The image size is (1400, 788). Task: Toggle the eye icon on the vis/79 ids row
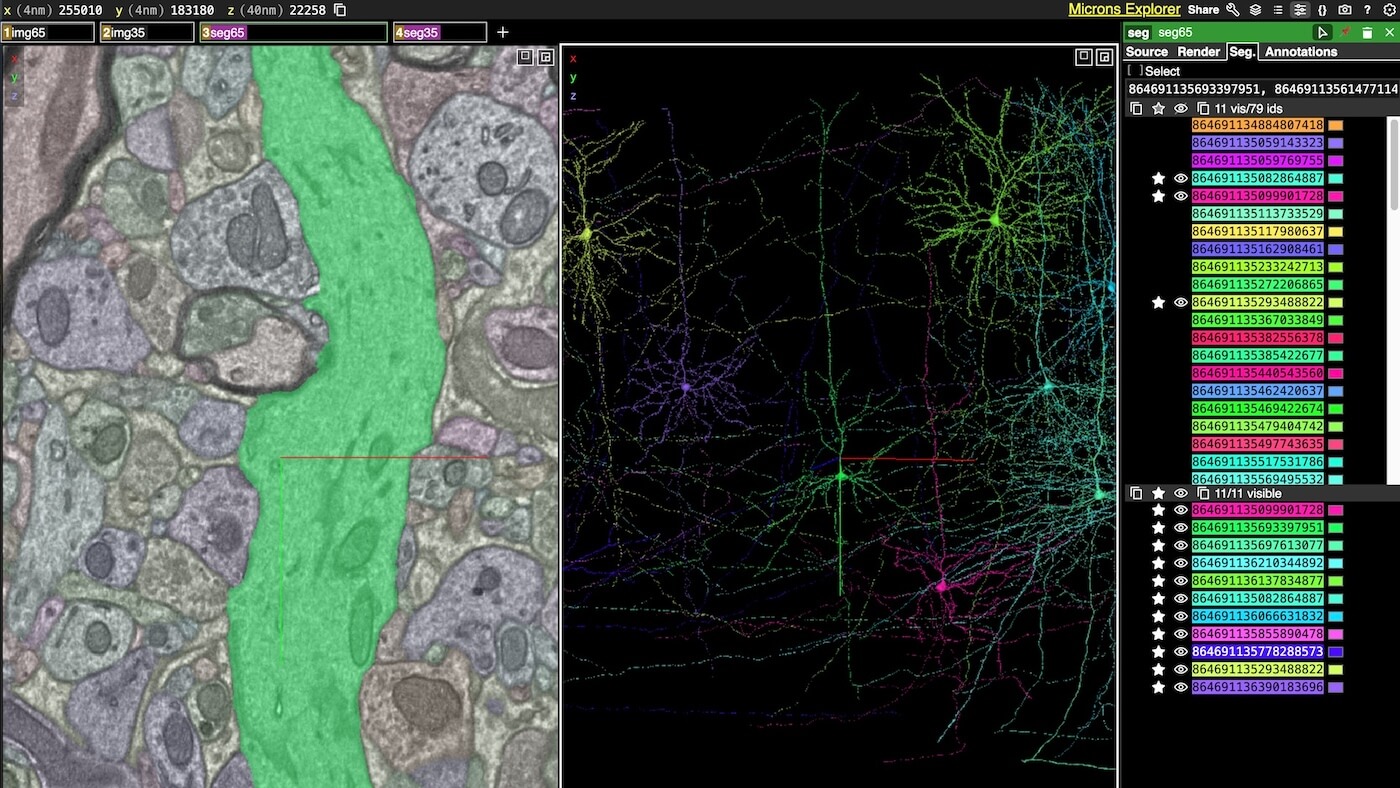click(x=1180, y=108)
